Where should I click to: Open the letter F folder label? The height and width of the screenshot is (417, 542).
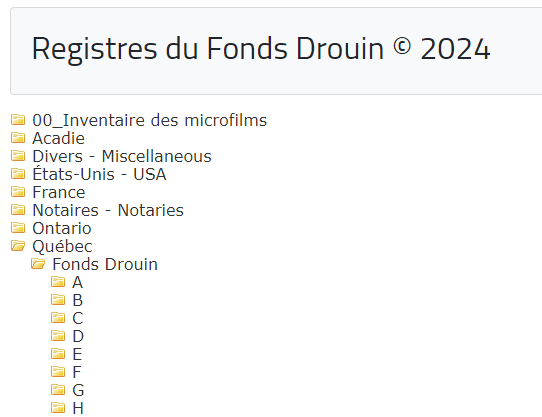[x=77, y=372]
